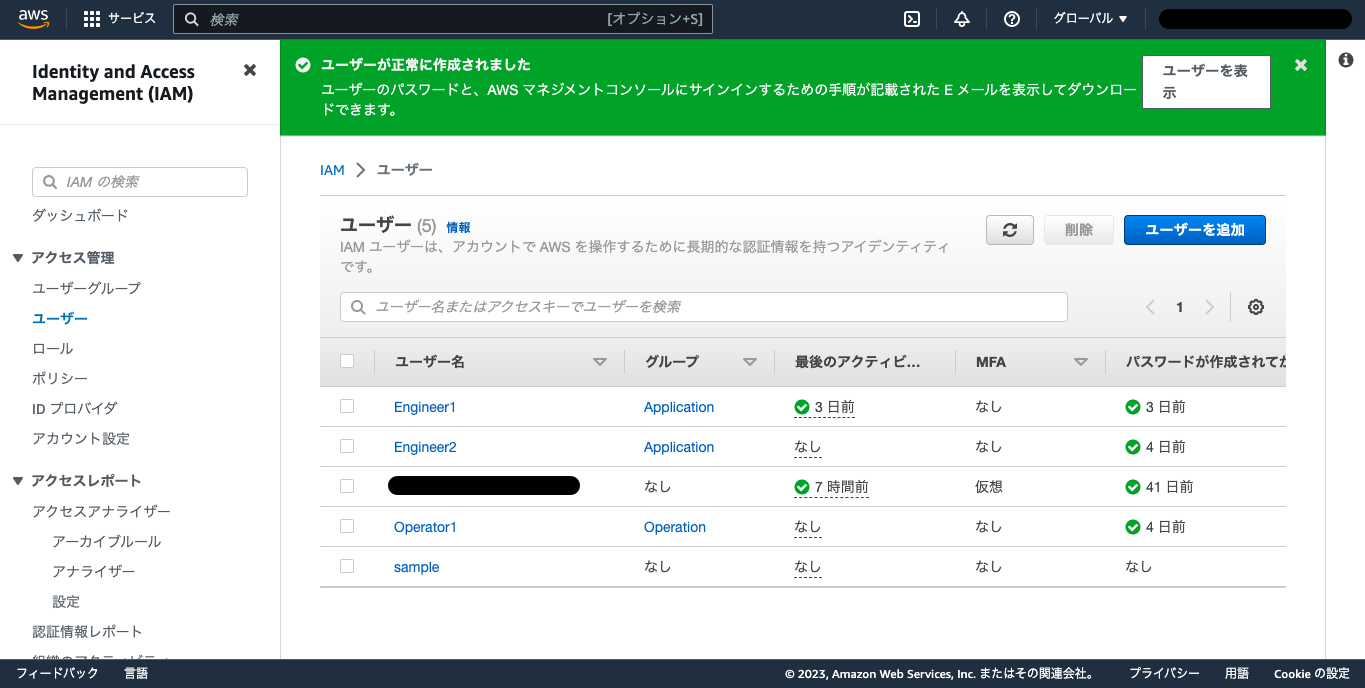The width and height of the screenshot is (1365, 688).
Task: Open the ユーザー名 column sort dropdown
Action: click(x=599, y=361)
